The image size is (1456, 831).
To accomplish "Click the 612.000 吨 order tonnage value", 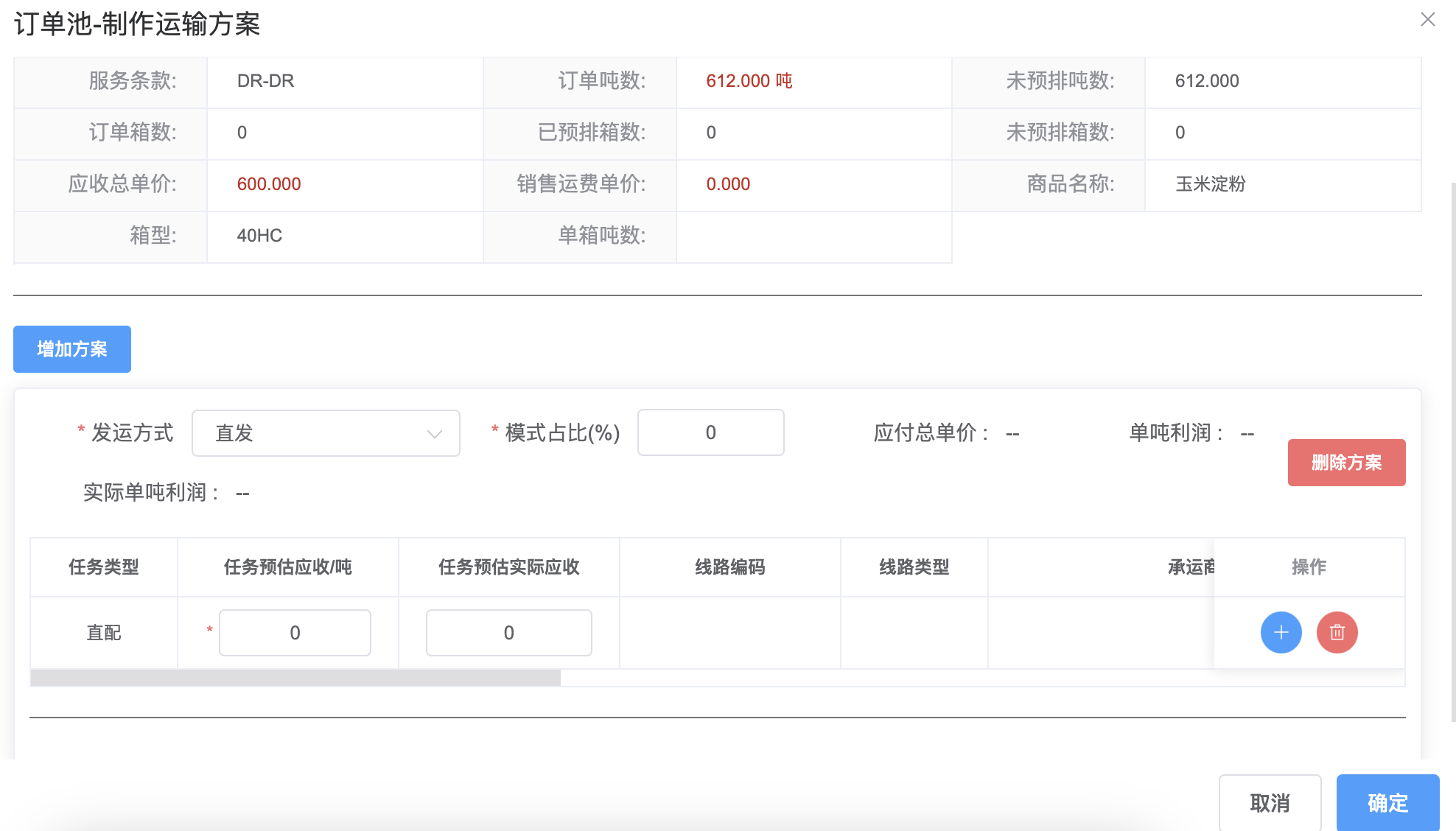I will click(x=749, y=81).
